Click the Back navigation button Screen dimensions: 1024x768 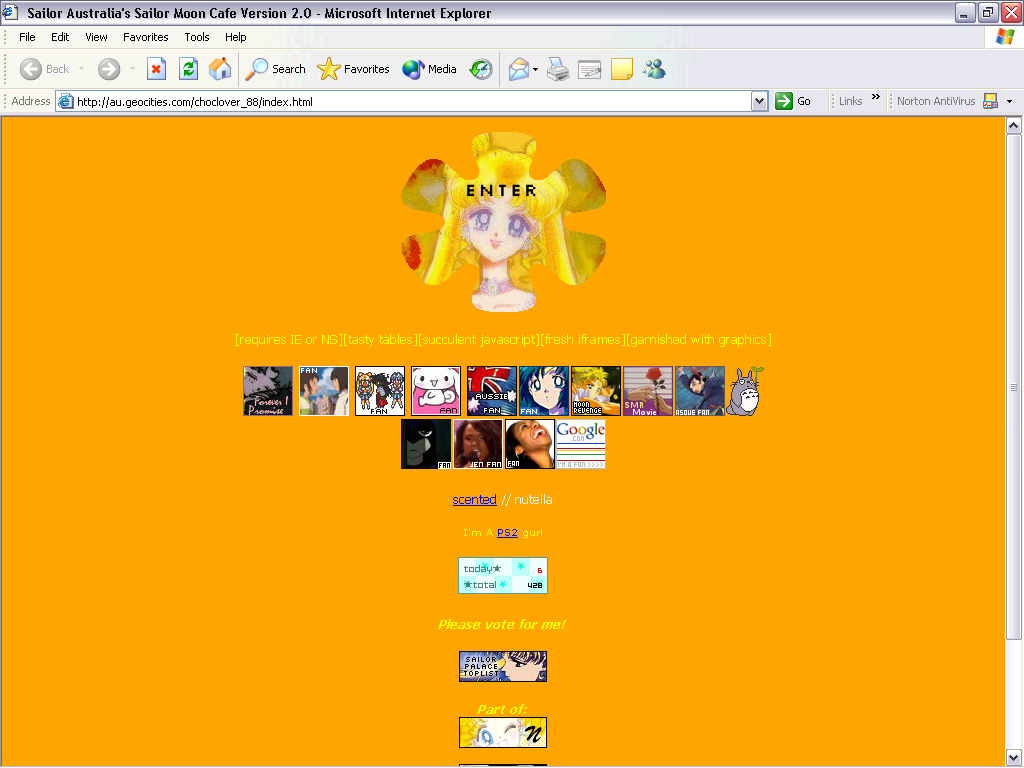pyautogui.click(x=44, y=69)
